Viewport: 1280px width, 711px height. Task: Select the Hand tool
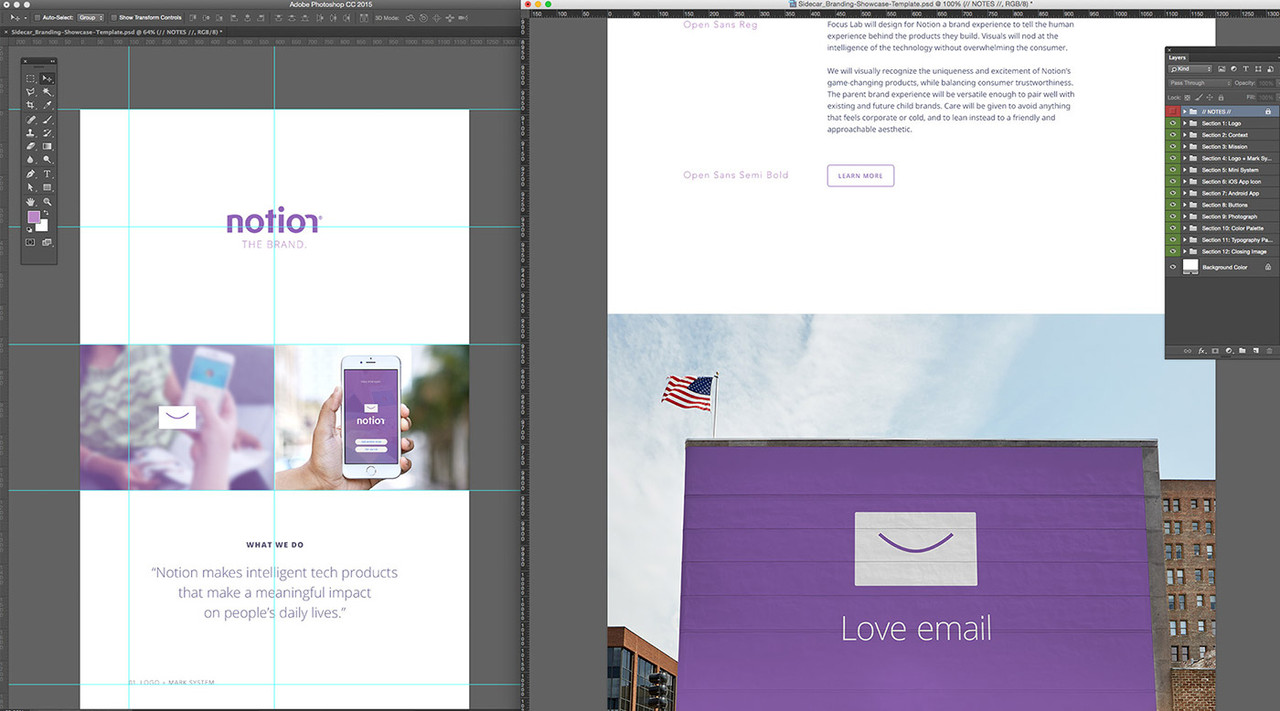point(30,201)
